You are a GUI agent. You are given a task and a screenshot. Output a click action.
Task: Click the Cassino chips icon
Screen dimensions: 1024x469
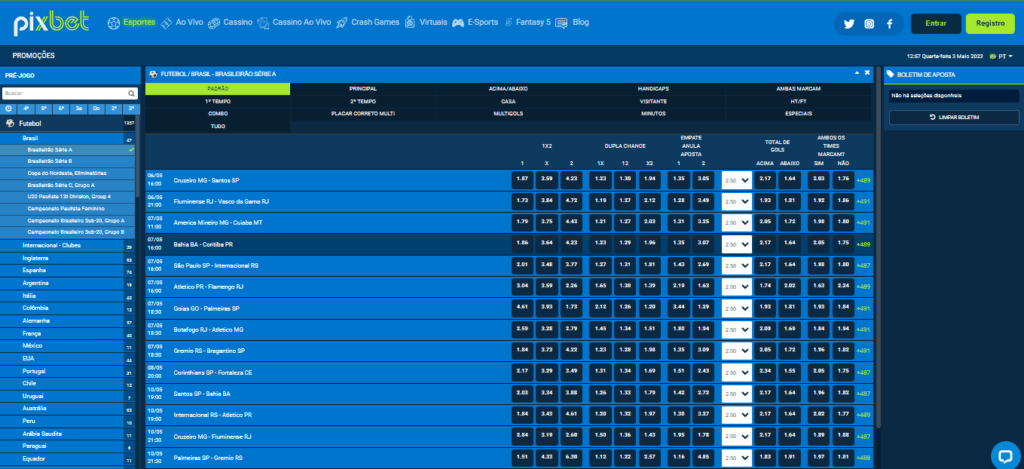pyautogui.click(x=214, y=23)
